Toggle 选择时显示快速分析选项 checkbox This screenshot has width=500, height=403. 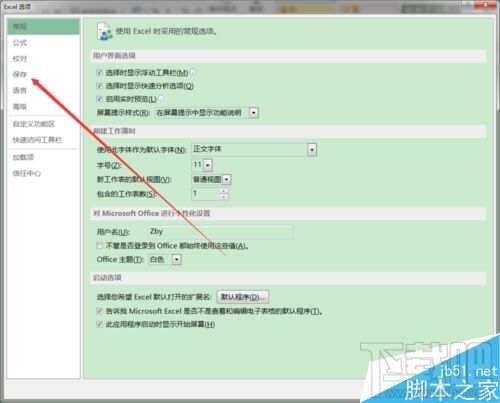[x=99, y=86]
